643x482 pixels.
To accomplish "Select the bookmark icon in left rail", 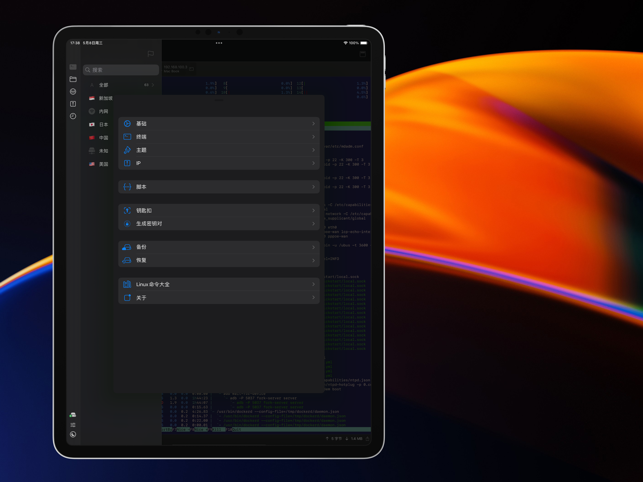I will [73, 104].
